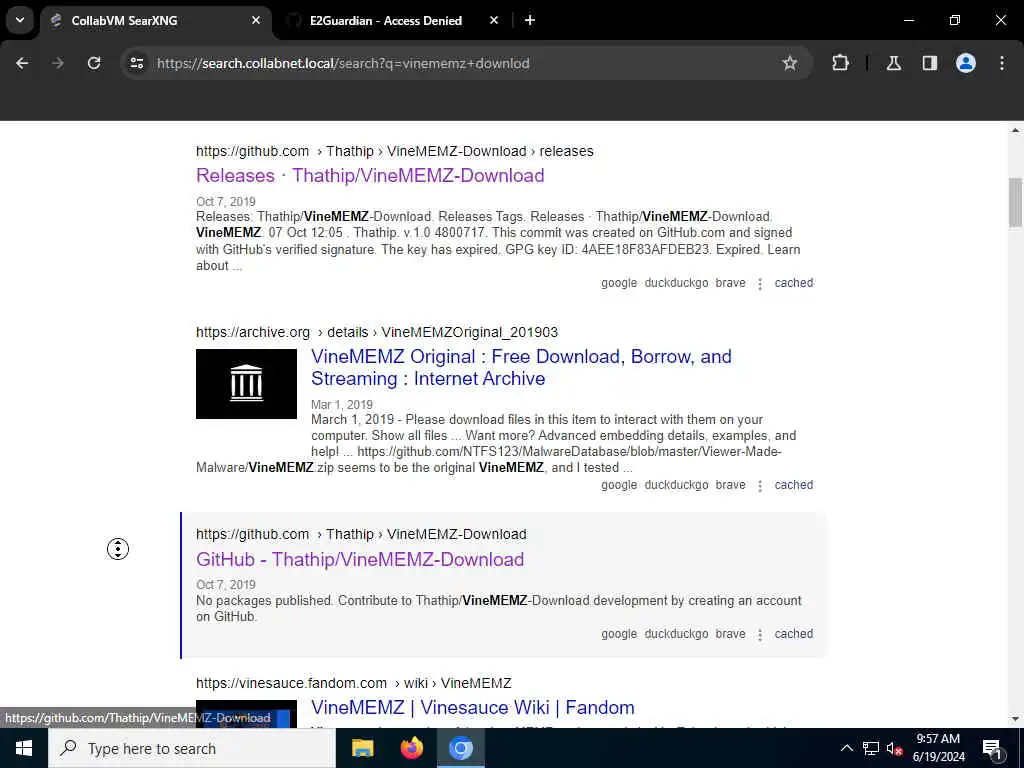This screenshot has width=1024, height=768.
Task: Click the github.com releases breadcrumb URL
Action: 394,151
